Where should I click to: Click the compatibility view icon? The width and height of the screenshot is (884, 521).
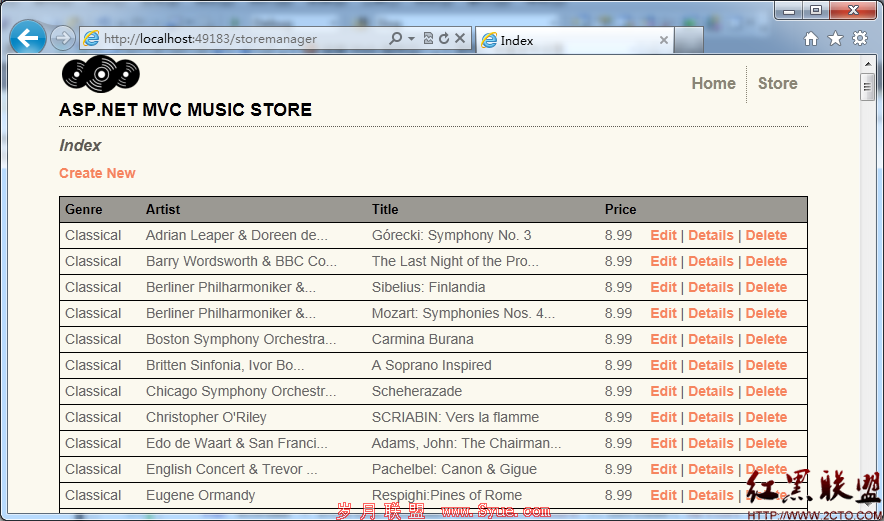(x=428, y=38)
